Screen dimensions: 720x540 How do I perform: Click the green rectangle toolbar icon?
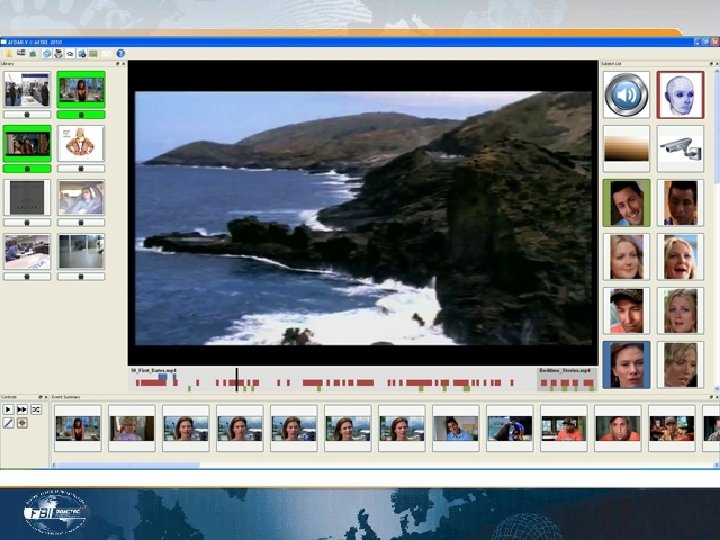93,54
